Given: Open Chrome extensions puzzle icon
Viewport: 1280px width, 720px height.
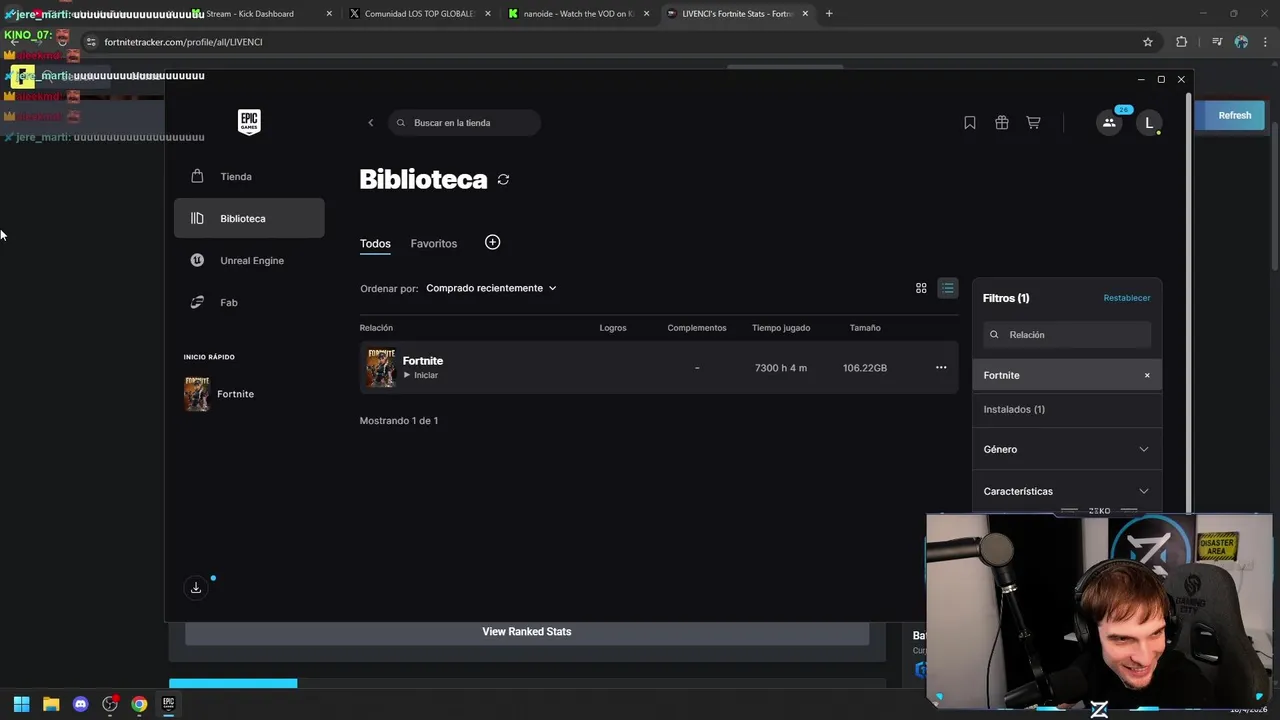Looking at the screenshot, I should pyautogui.click(x=1181, y=42).
